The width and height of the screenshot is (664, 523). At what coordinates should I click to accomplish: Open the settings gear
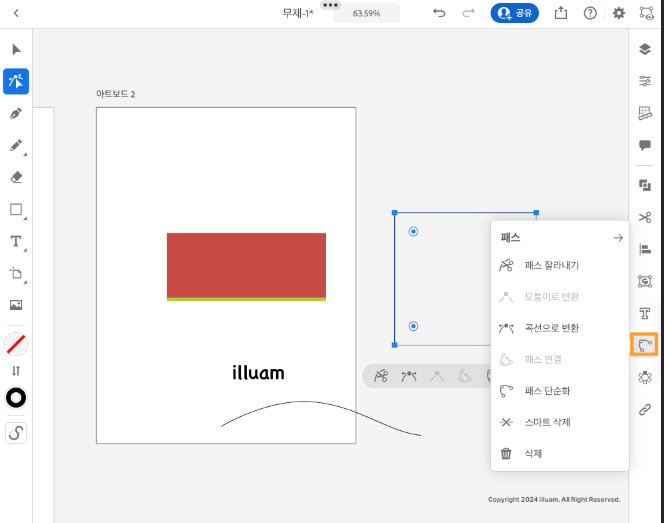(x=619, y=13)
